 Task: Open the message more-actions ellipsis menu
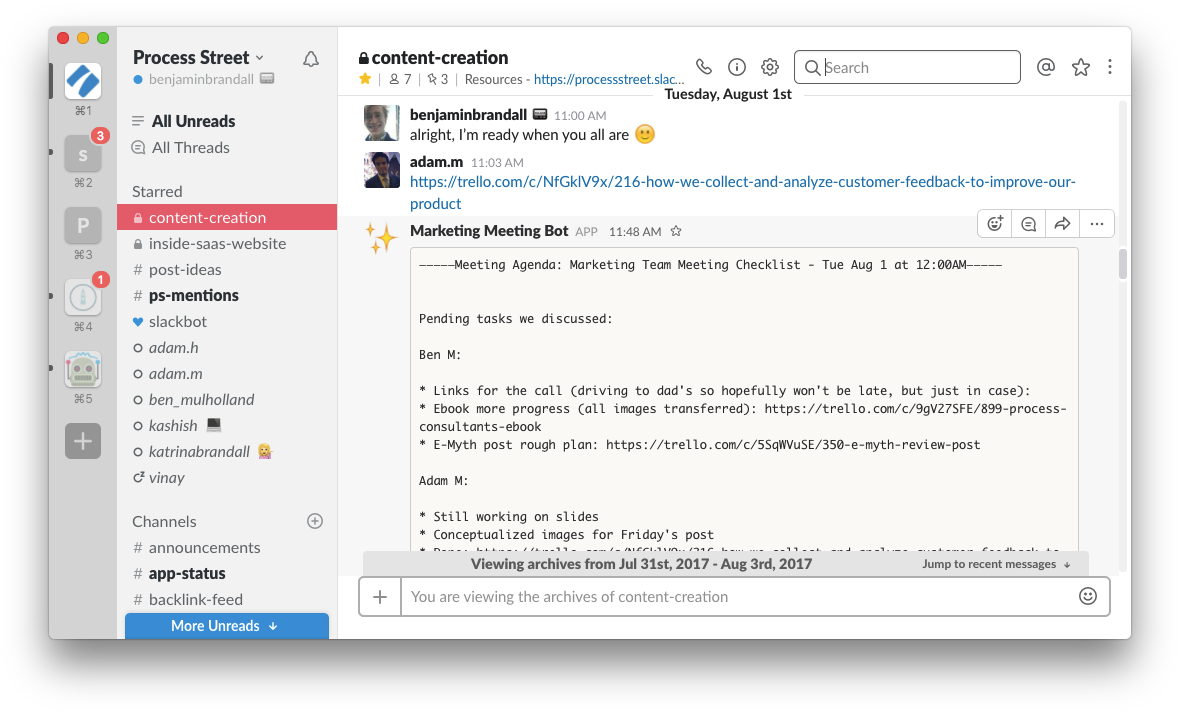1096,223
